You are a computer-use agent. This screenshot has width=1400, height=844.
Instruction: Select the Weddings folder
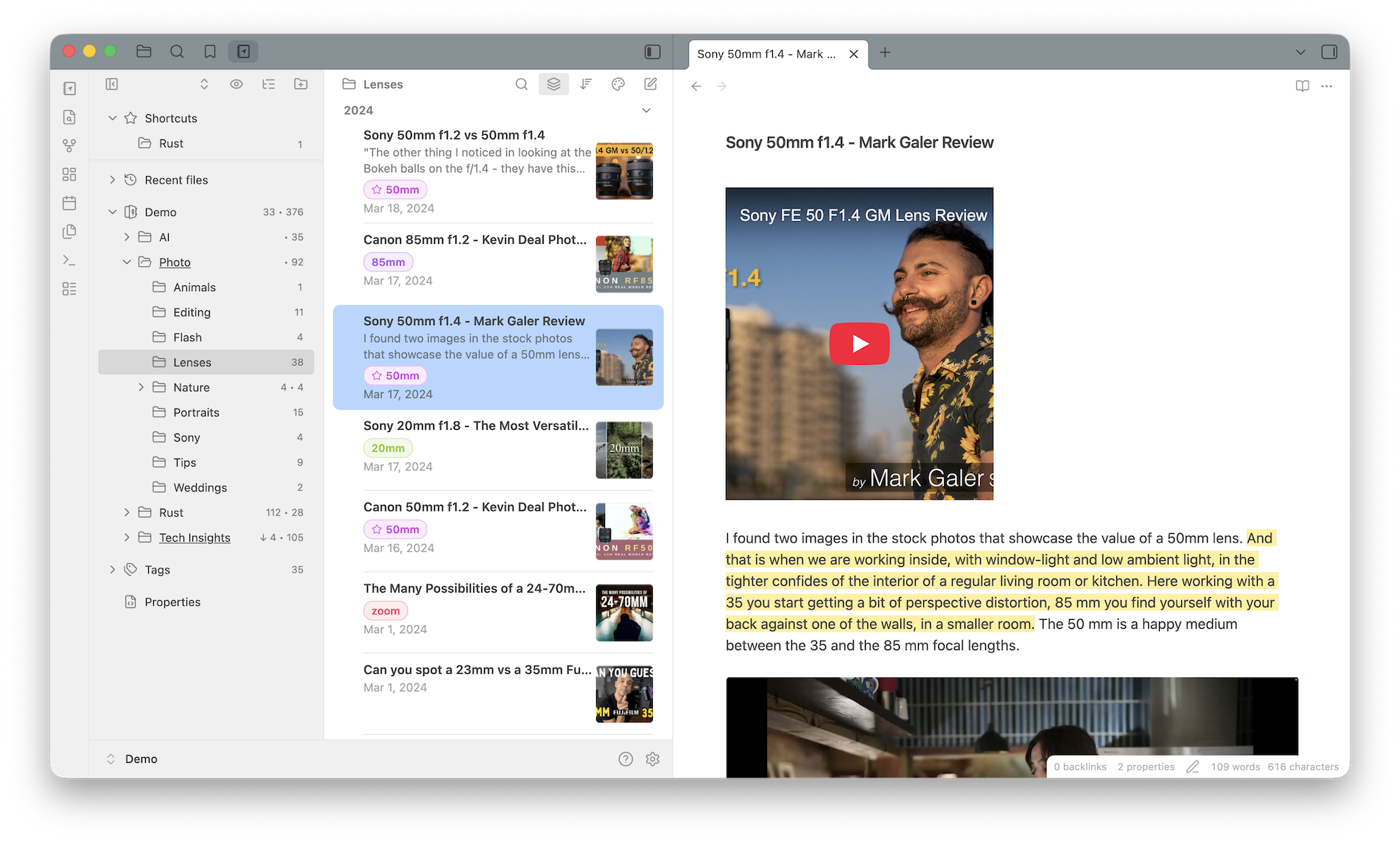[x=206, y=488]
